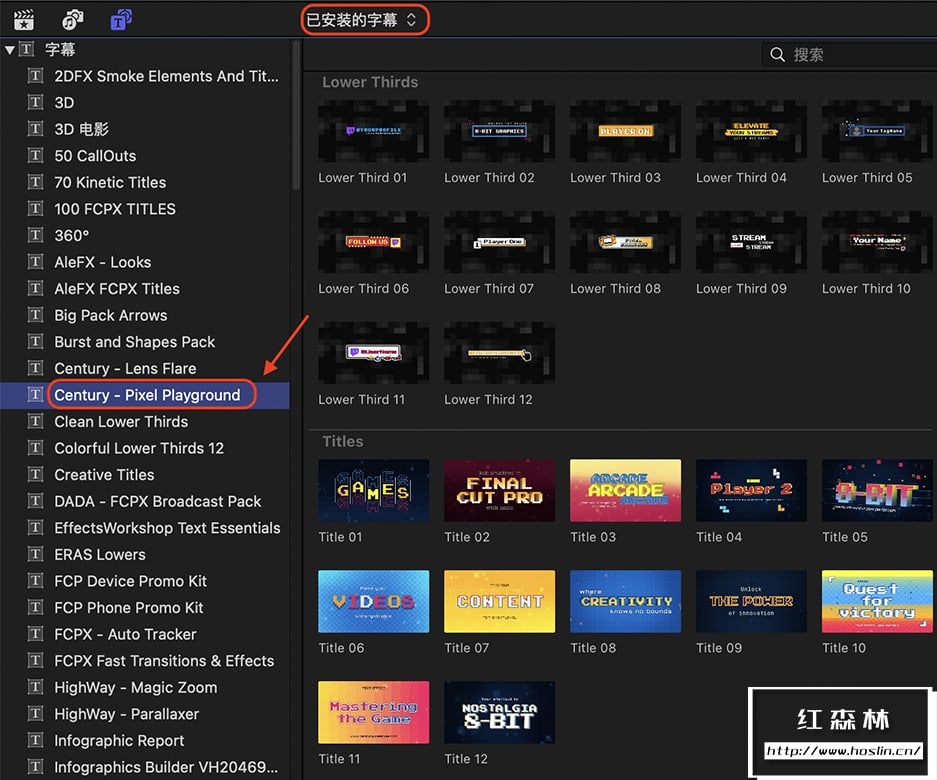Viewport: 937px width, 780px height.
Task: Select Title 10 Quest for victory thumbnail
Action: (877, 601)
